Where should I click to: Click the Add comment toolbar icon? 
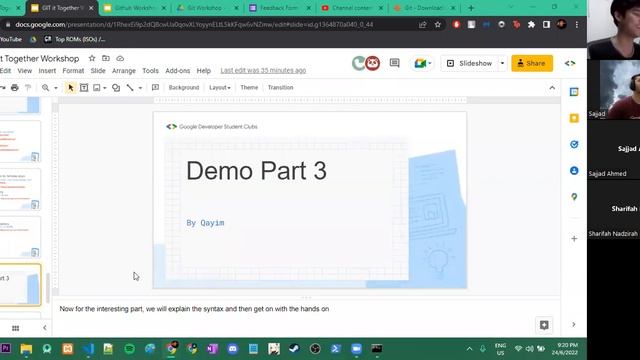coord(155,87)
